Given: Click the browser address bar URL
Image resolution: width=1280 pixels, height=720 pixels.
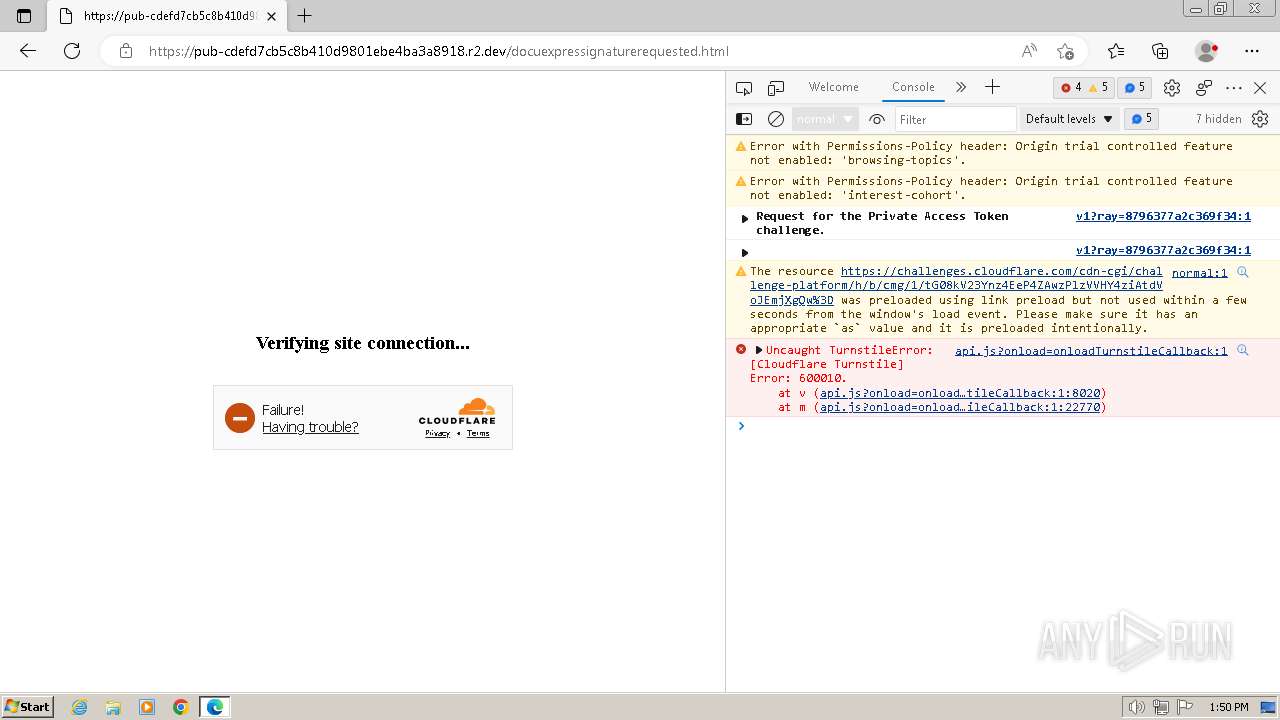Looking at the screenshot, I should [438, 51].
